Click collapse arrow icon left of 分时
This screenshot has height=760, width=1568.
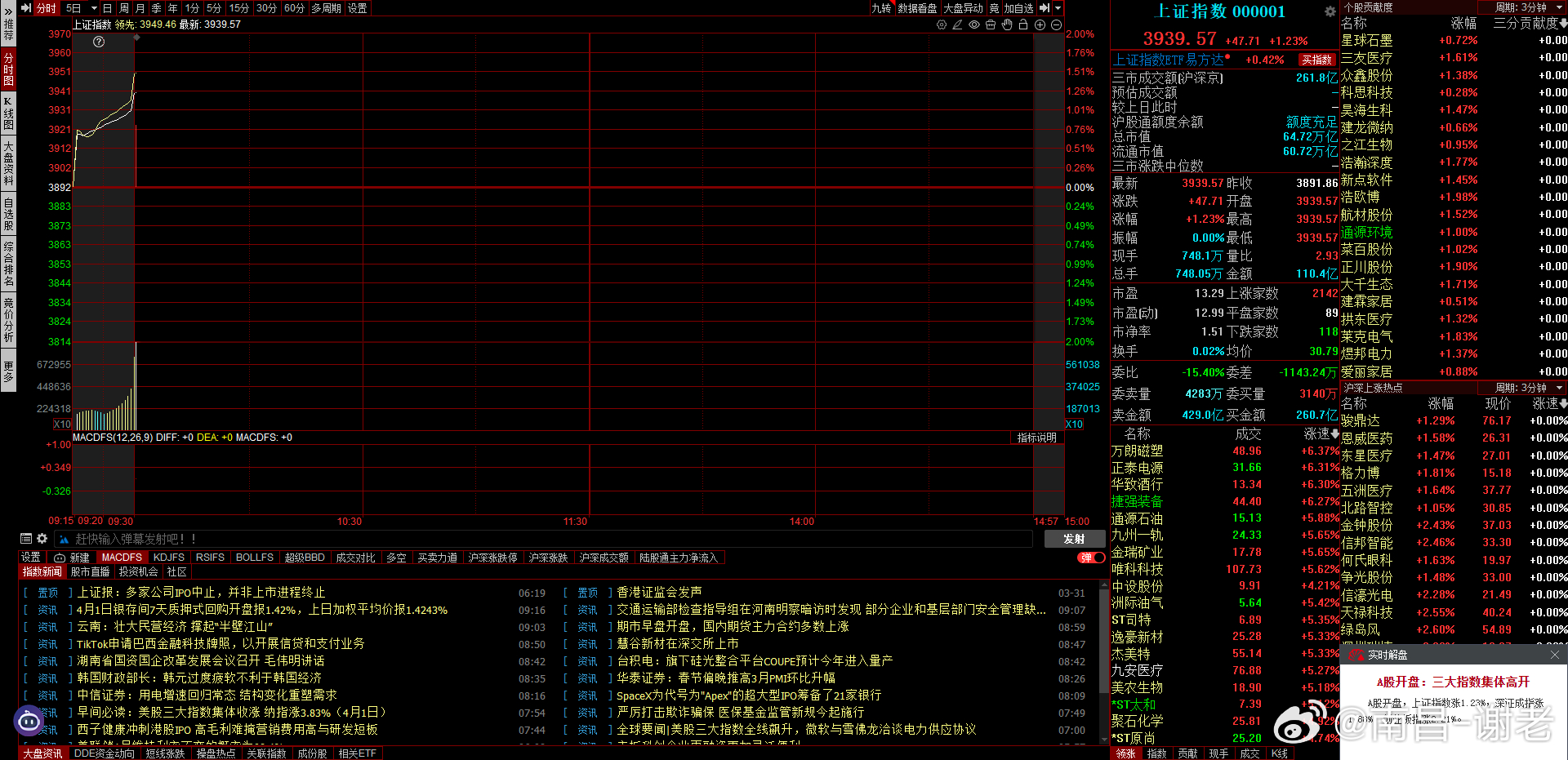point(26,8)
